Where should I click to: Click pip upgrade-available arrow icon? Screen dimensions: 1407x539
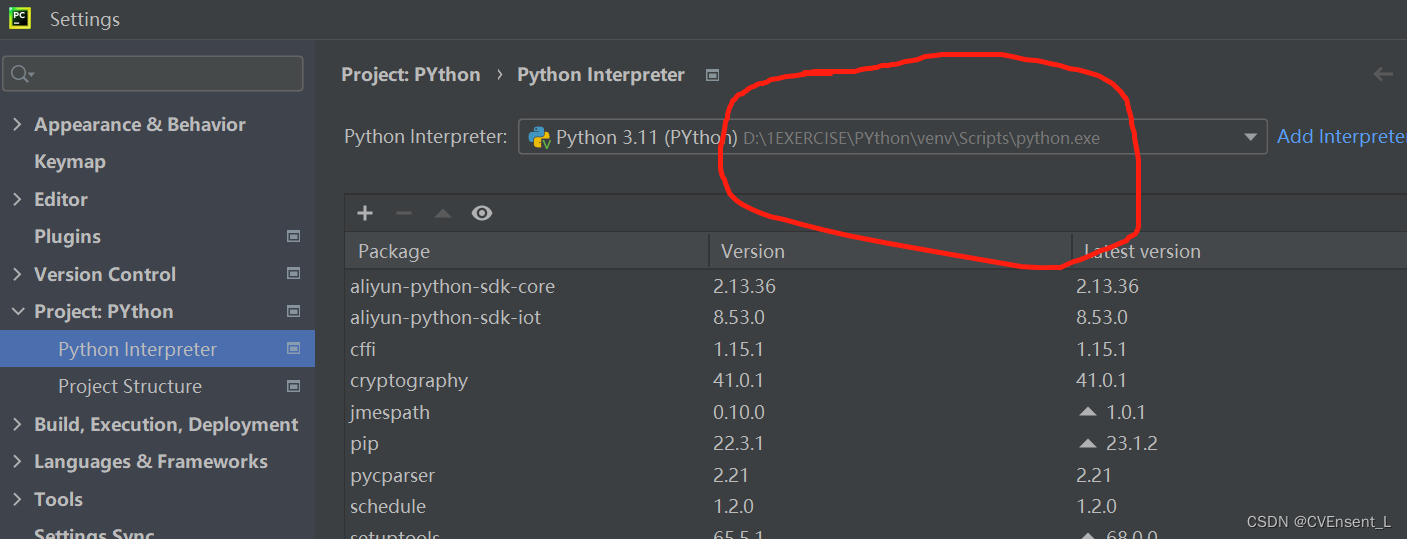click(x=1088, y=443)
